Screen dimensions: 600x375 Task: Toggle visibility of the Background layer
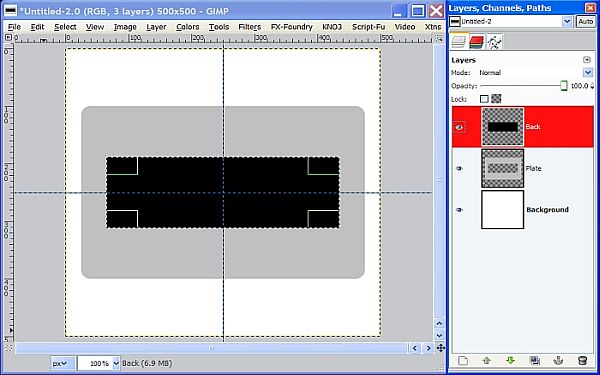(459, 210)
